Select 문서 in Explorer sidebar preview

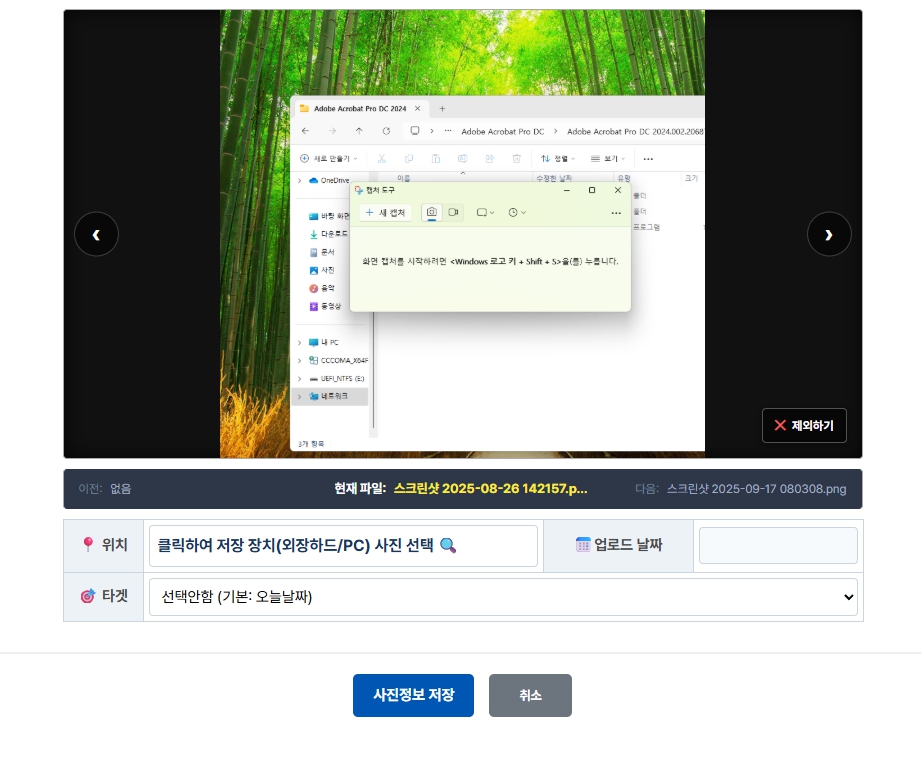pyautogui.click(x=322, y=252)
